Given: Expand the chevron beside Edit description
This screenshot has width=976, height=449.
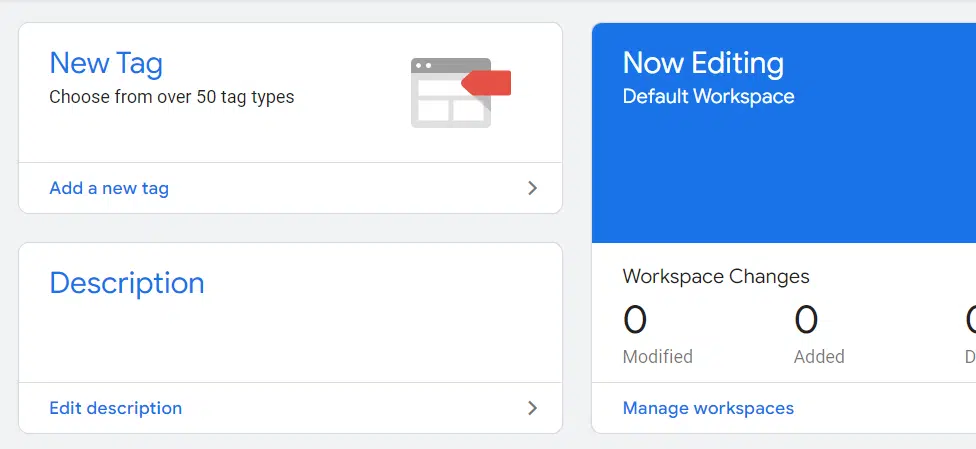Looking at the screenshot, I should [532, 408].
